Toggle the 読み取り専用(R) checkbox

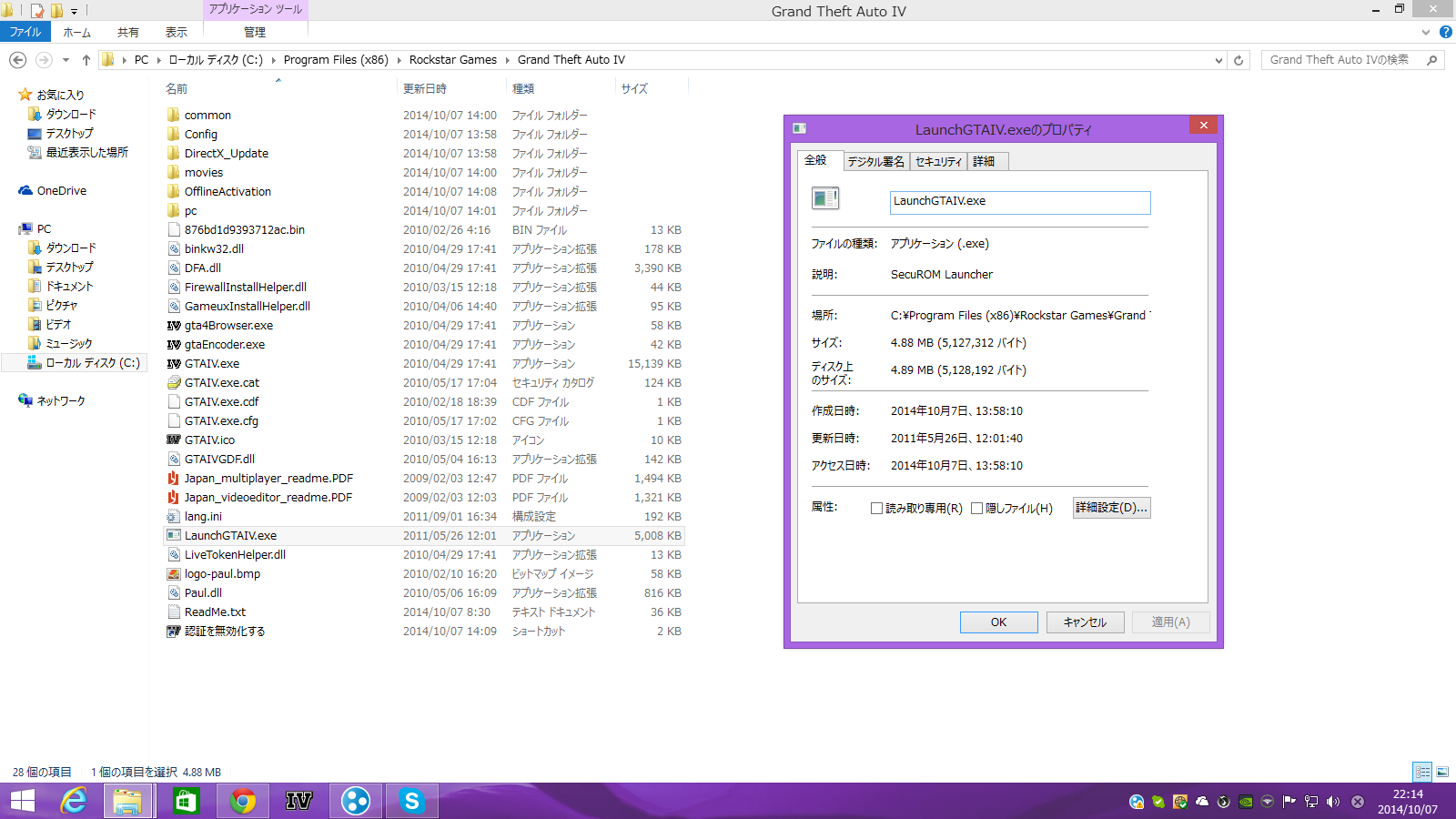[876, 509]
